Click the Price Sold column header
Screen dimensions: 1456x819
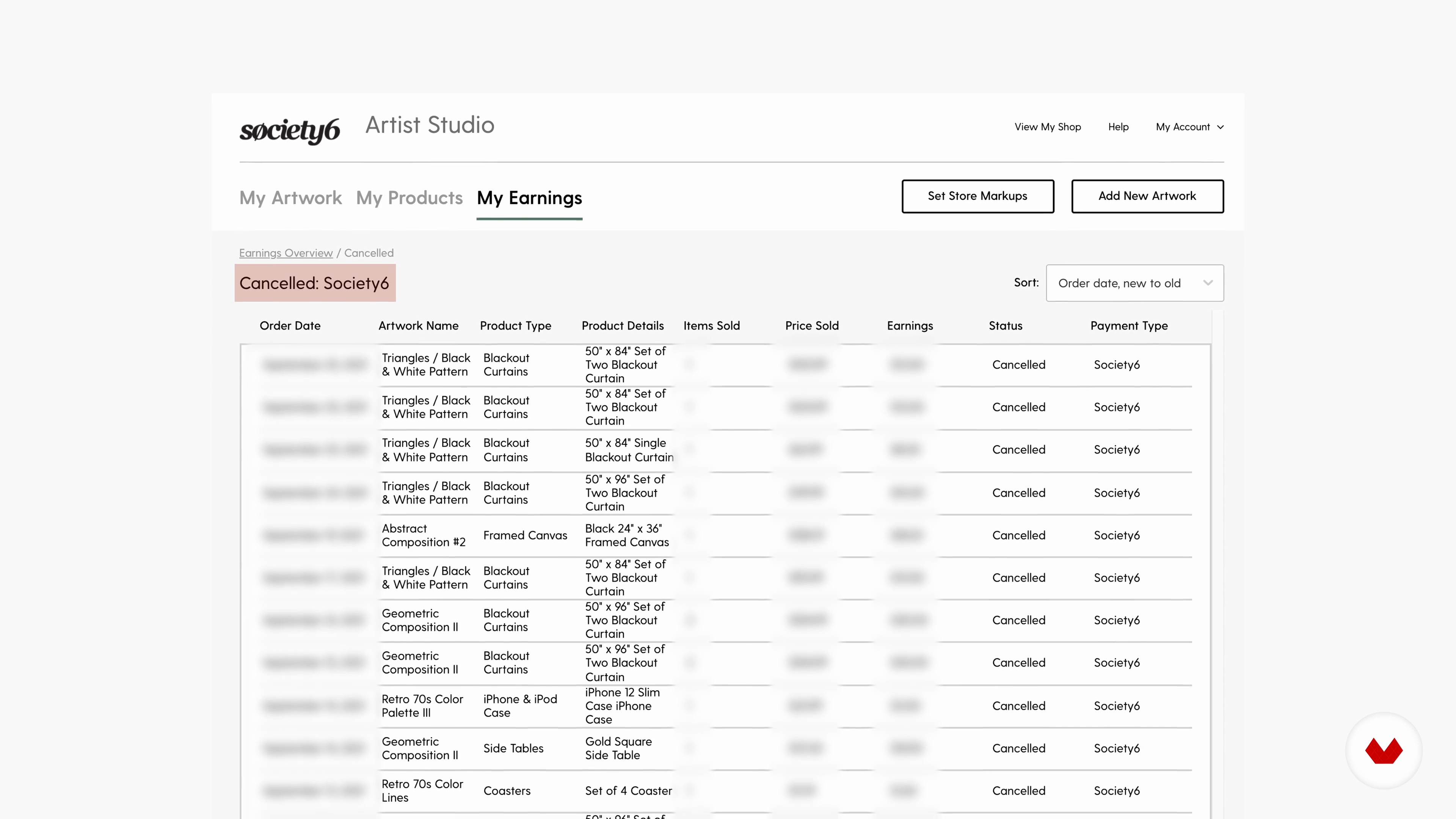812,326
